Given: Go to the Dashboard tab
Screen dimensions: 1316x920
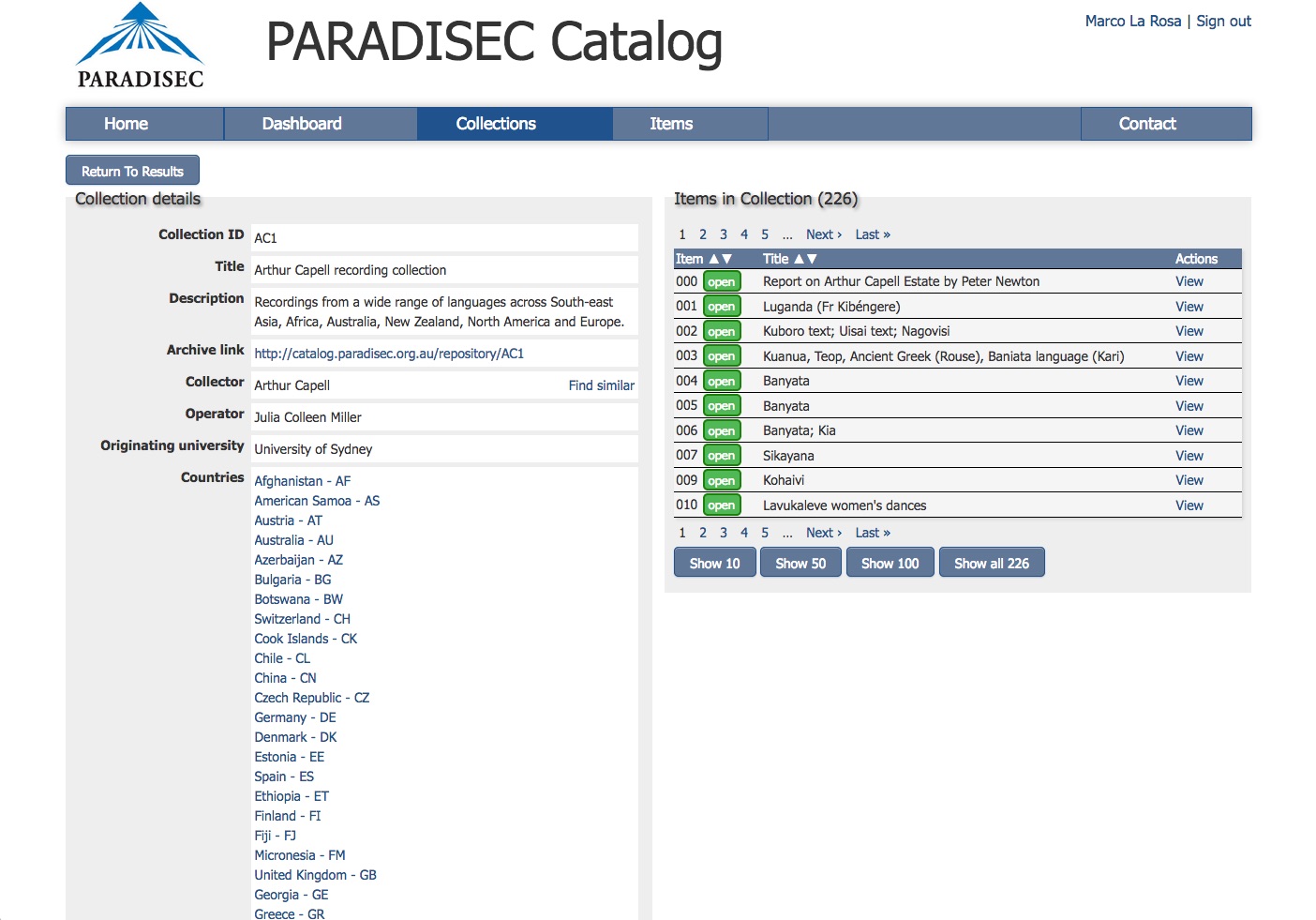Looking at the screenshot, I should (x=321, y=124).
